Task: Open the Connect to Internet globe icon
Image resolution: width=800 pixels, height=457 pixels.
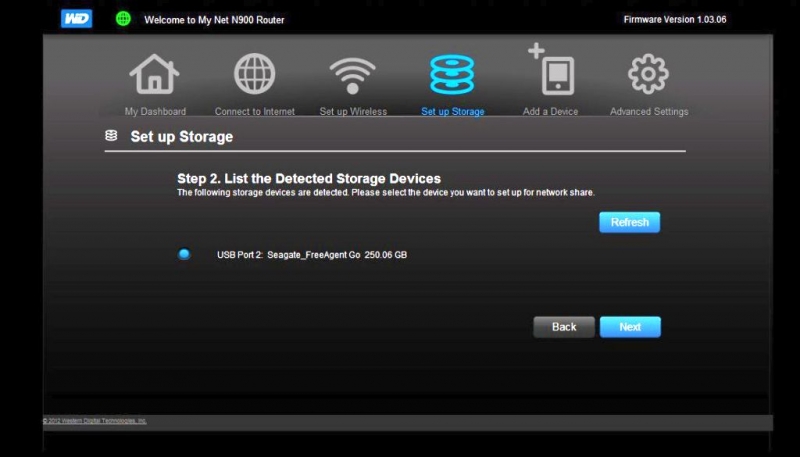Action: click(x=255, y=74)
